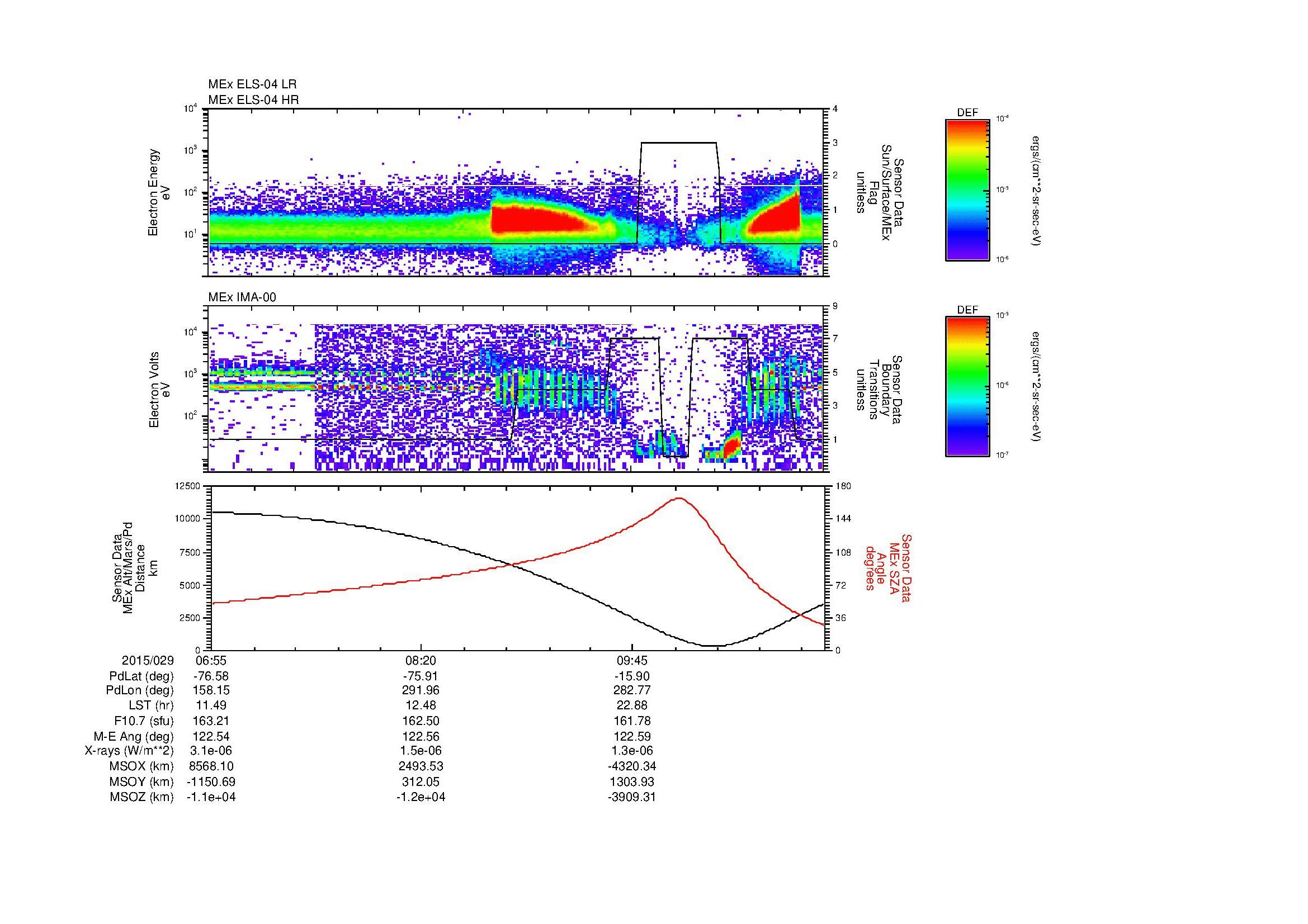Click the 'MSOY (km)' row label
Image resolution: width=1308 pixels, height=924 pixels.
point(141,781)
